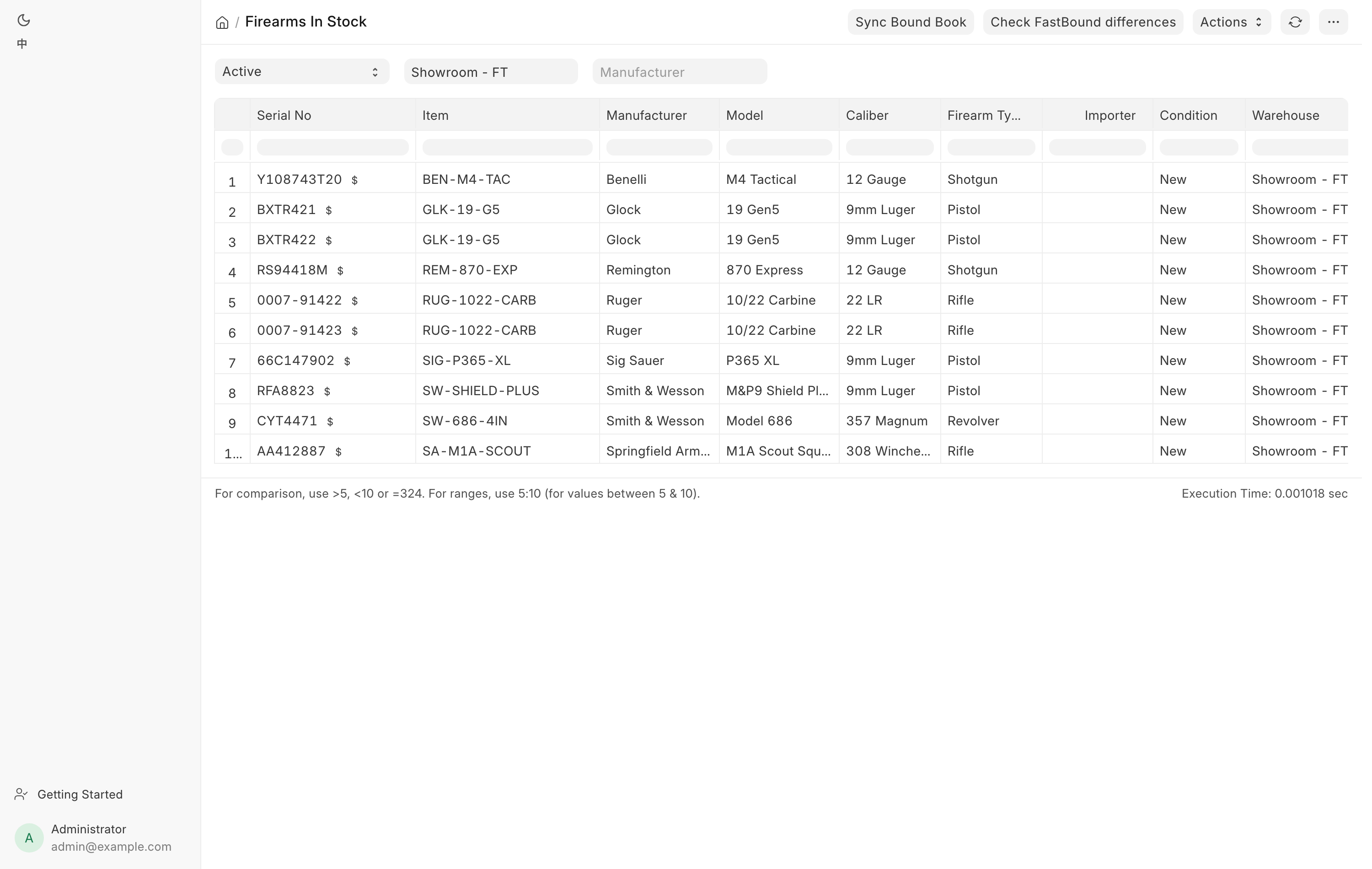Sort by the Caliber column header
Image resolution: width=1372 pixels, height=869 pixels.
click(x=867, y=116)
